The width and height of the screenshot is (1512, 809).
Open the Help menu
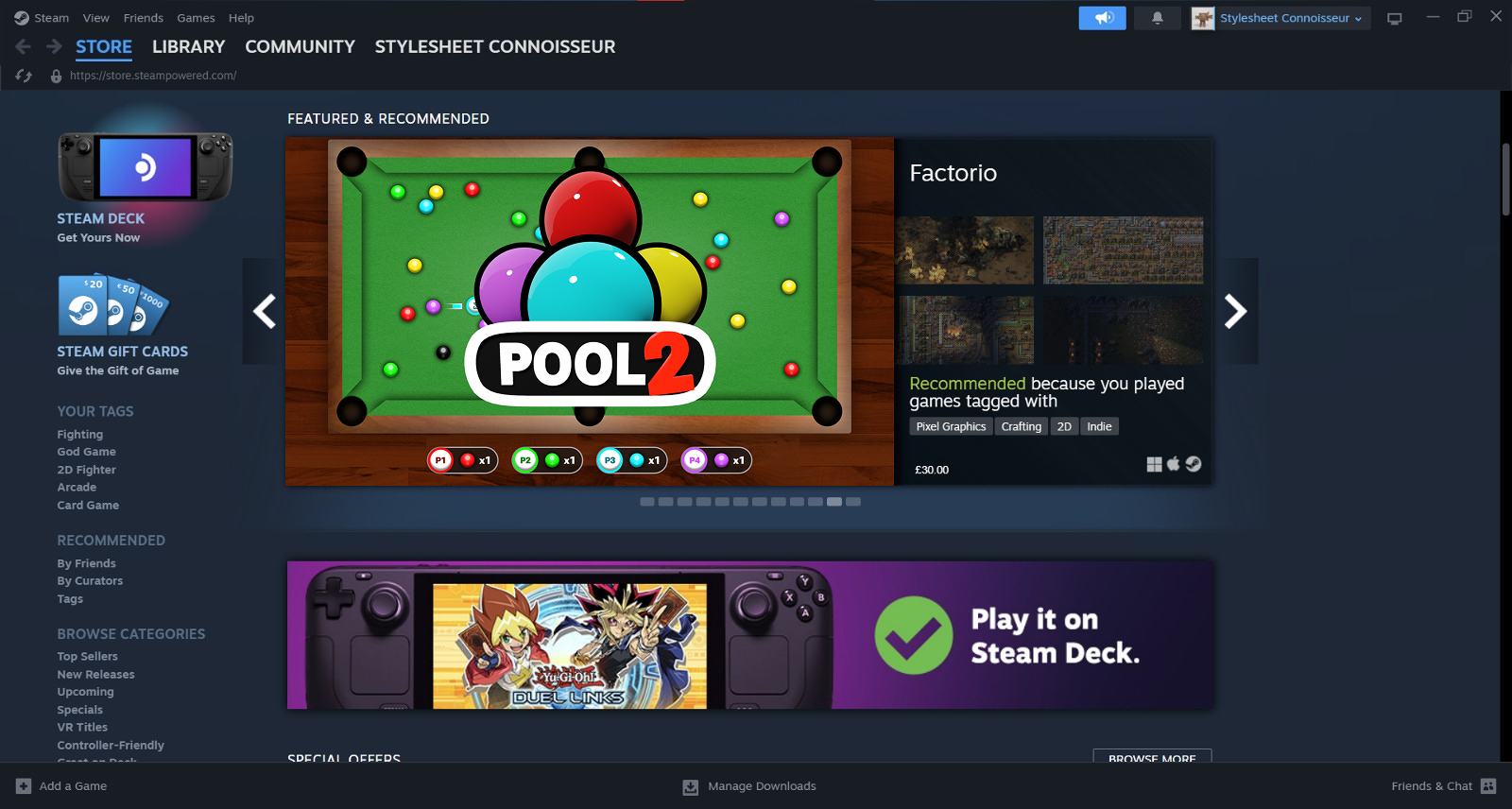[241, 18]
